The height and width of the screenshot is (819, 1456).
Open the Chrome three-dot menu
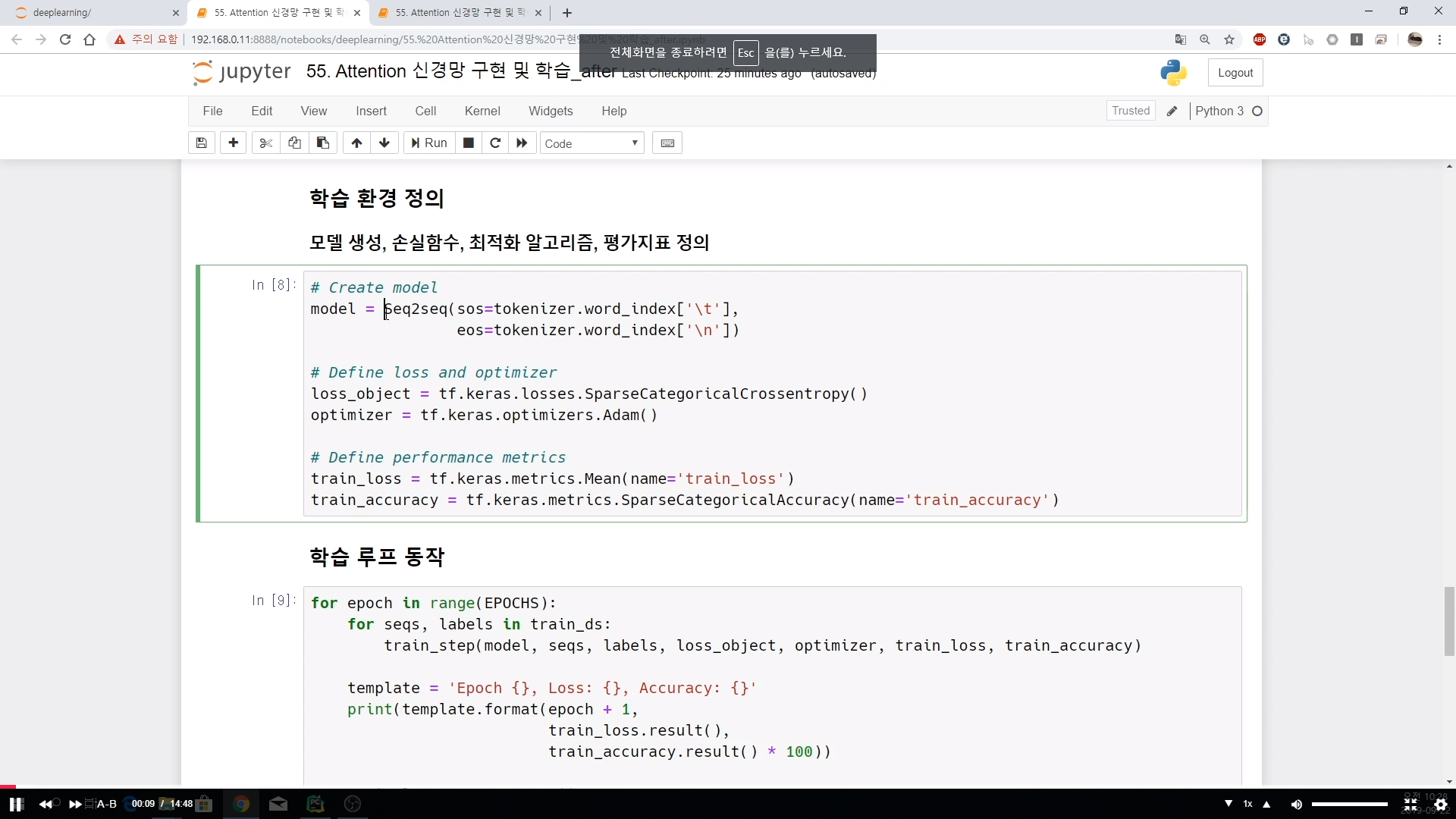point(1439,39)
